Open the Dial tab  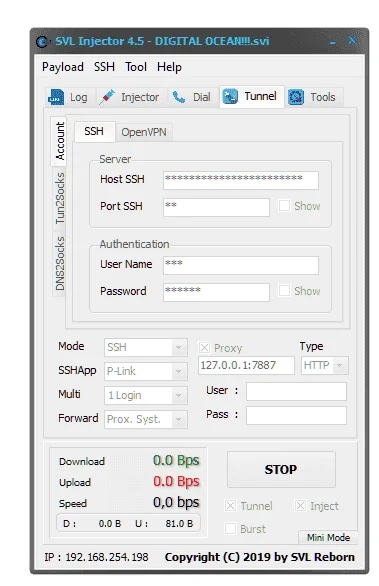pyautogui.click(x=193, y=97)
